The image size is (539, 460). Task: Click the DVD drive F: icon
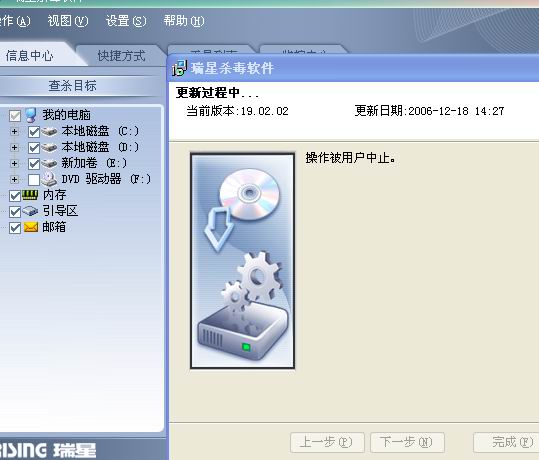click(49, 179)
